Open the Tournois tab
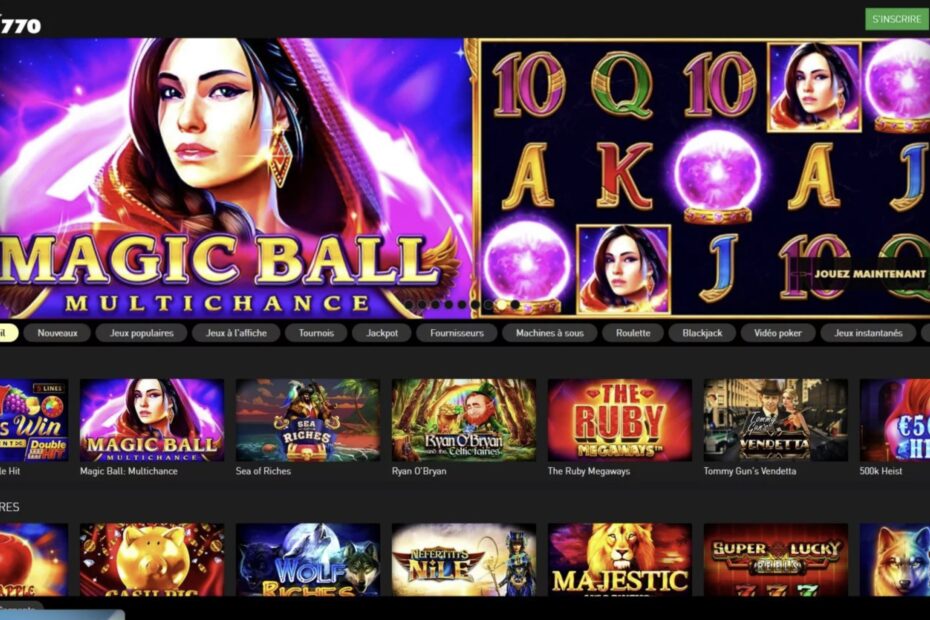This screenshot has height=620, width=930. (x=316, y=333)
